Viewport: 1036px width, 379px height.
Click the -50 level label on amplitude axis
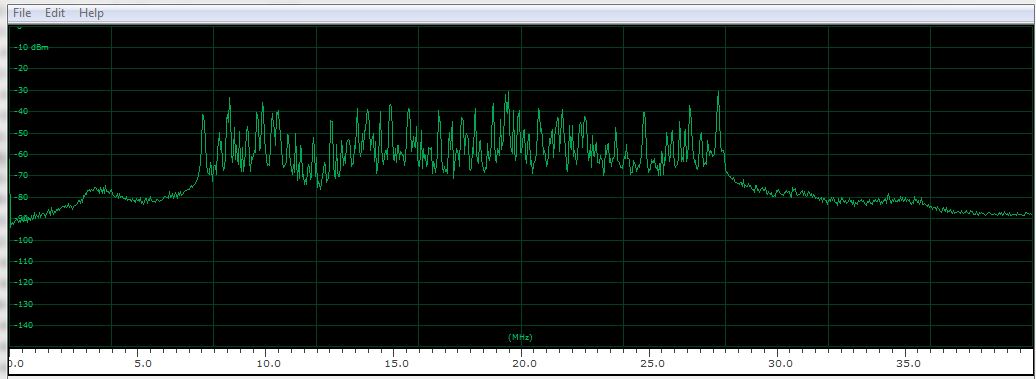[23, 133]
